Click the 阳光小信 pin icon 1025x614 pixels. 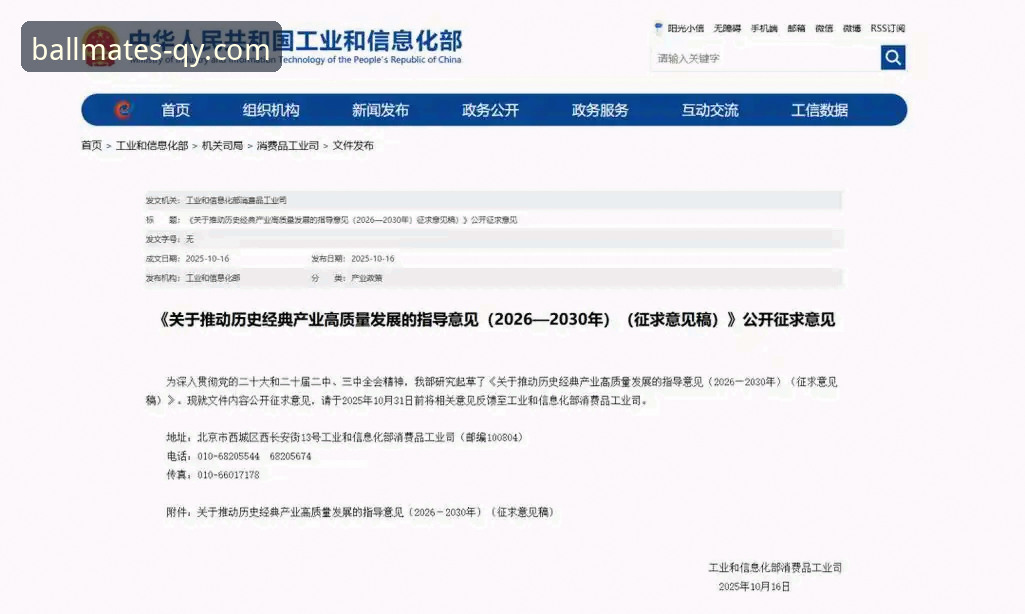pos(658,29)
